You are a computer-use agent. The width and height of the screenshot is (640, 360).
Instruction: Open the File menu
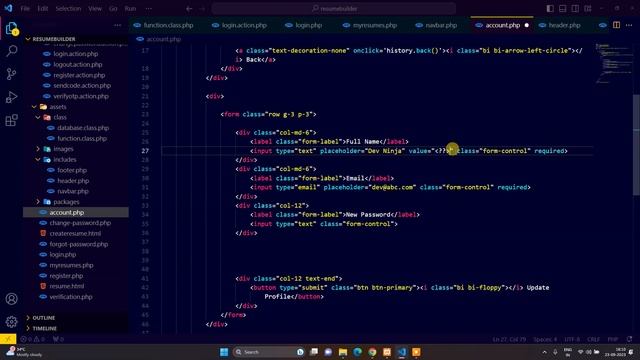pos(25,9)
